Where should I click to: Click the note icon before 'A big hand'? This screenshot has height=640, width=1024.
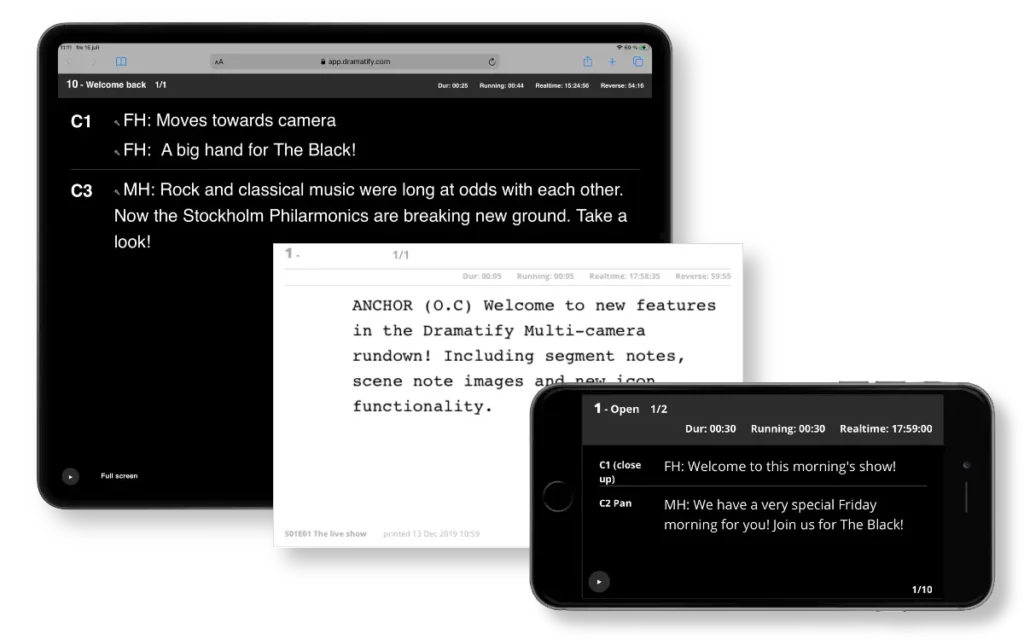pos(117,152)
